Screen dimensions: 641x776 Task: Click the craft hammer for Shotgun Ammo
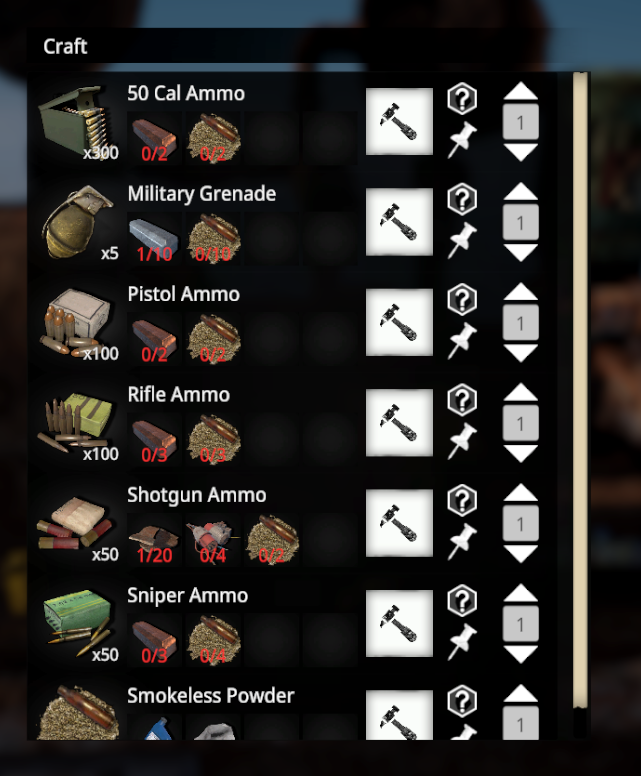pyautogui.click(x=399, y=523)
